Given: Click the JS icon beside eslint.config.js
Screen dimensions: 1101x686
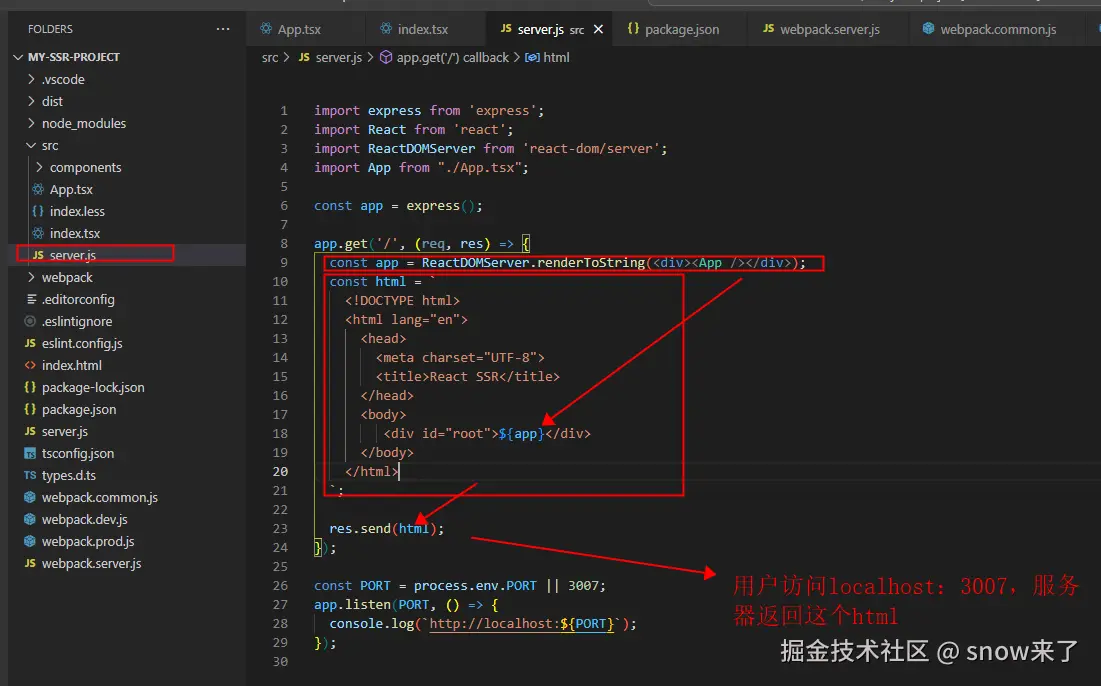Looking at the screenshot, I should point(29,343).
